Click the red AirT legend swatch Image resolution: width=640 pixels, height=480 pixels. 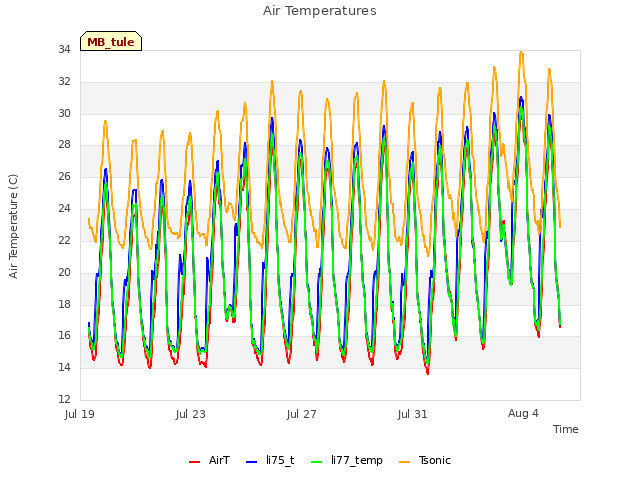(x=194, y=462)
